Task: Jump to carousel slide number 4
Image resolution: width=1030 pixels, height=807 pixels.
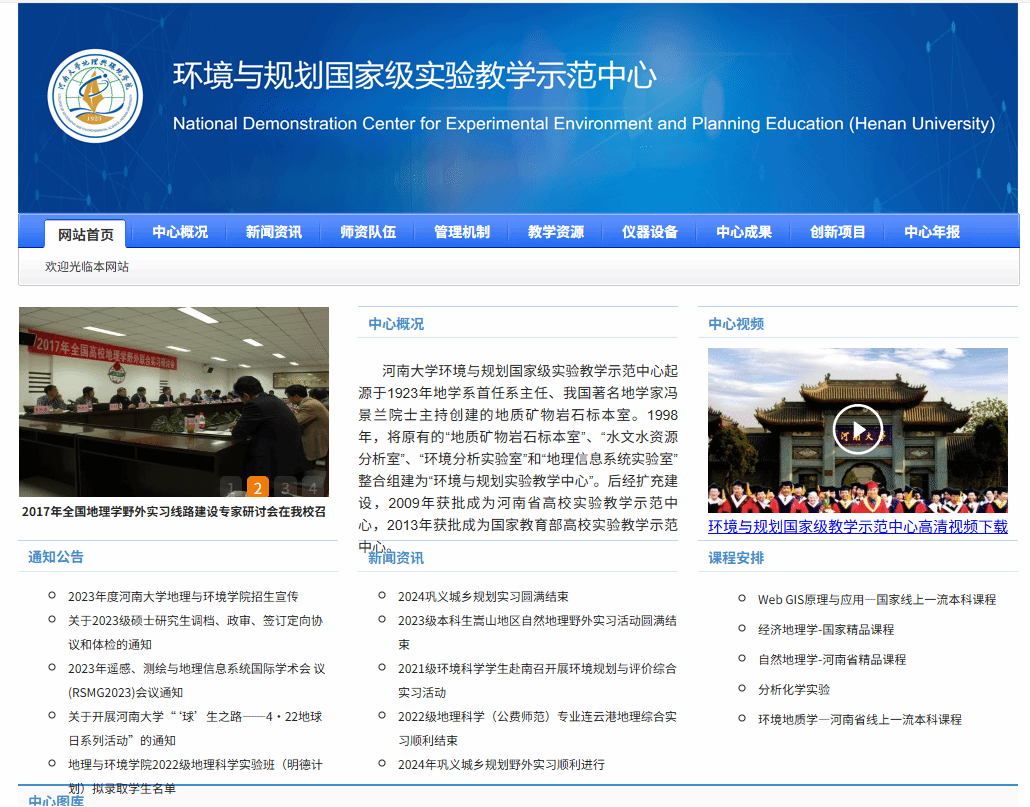Action: coord(313,487)
